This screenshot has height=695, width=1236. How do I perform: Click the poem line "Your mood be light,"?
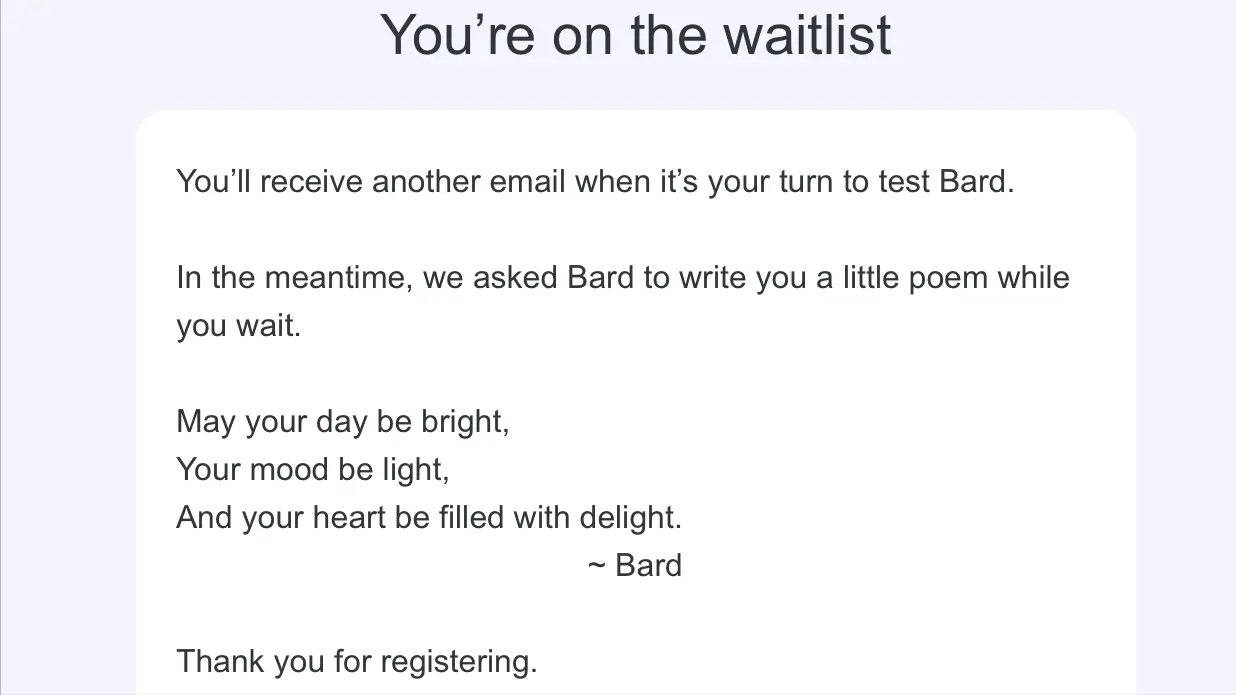coord(311,469)
